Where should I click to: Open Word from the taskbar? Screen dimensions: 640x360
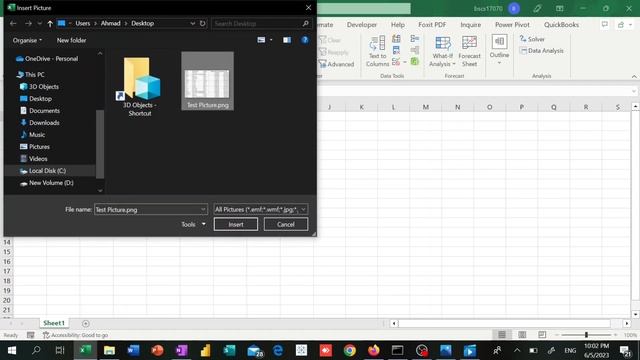(133, 350)
